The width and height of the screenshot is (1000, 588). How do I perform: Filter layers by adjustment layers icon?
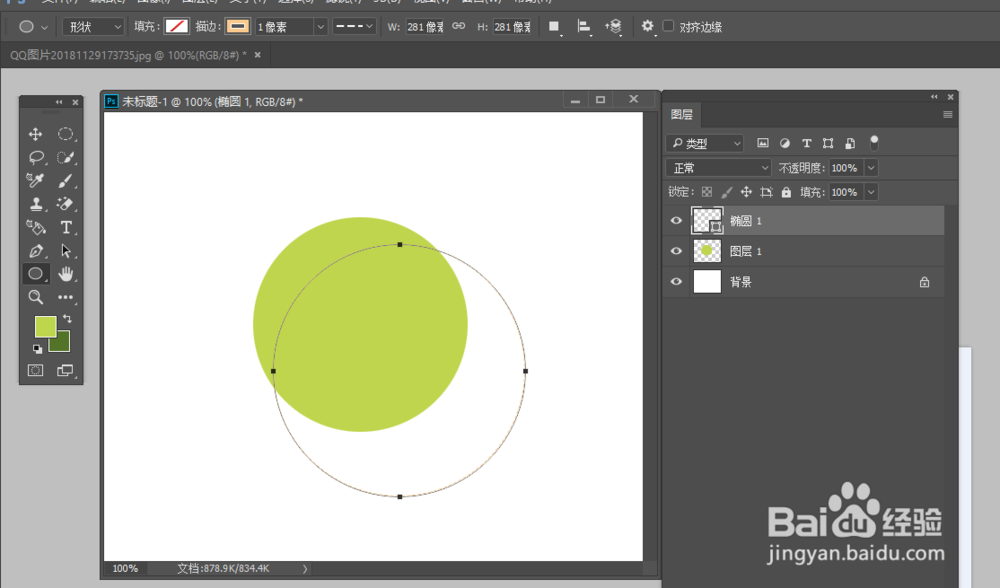point(784,143)
